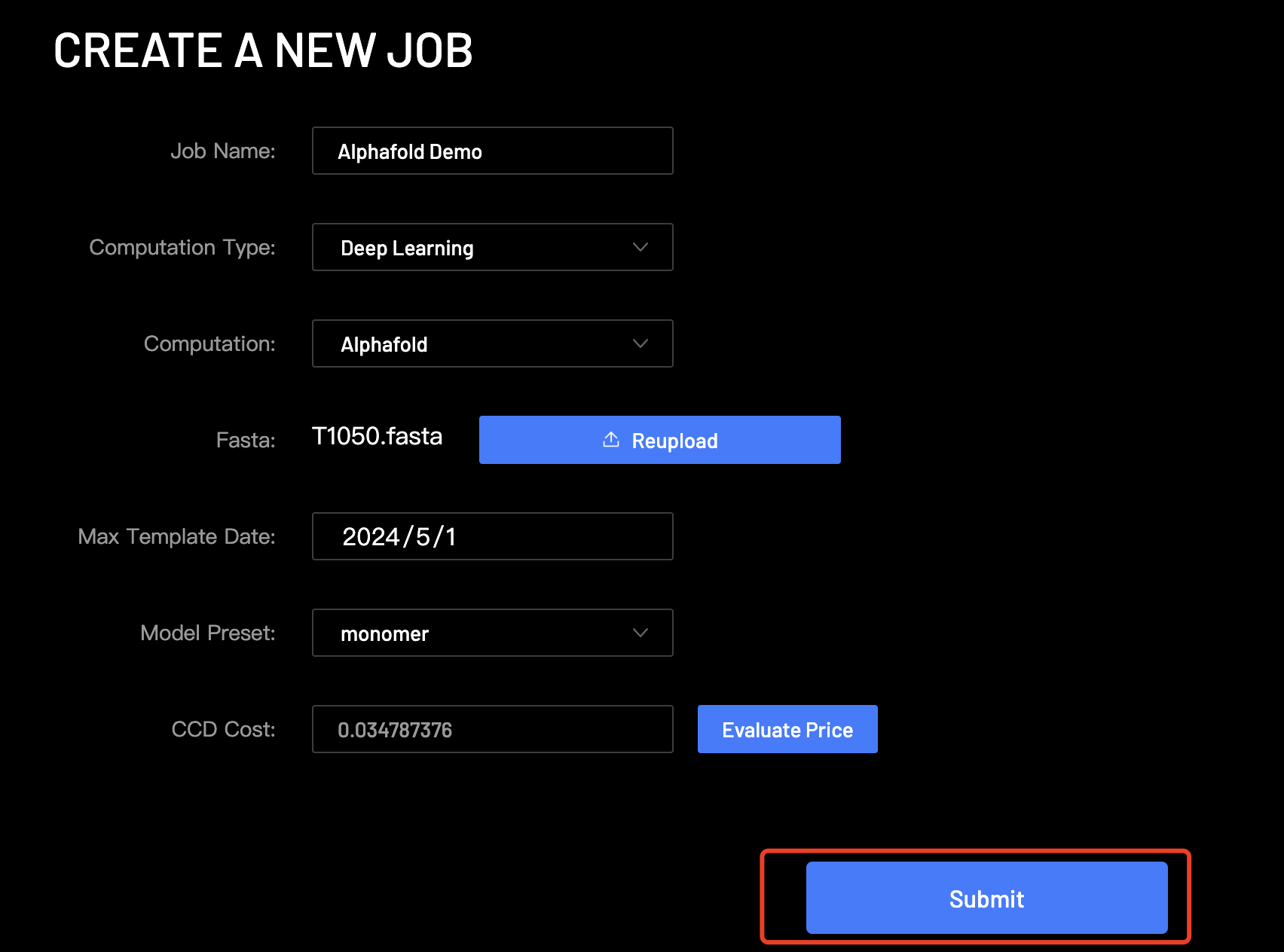This screenshot has height=952, width=1284.
Task: Submit the new job
Action: 987,898
